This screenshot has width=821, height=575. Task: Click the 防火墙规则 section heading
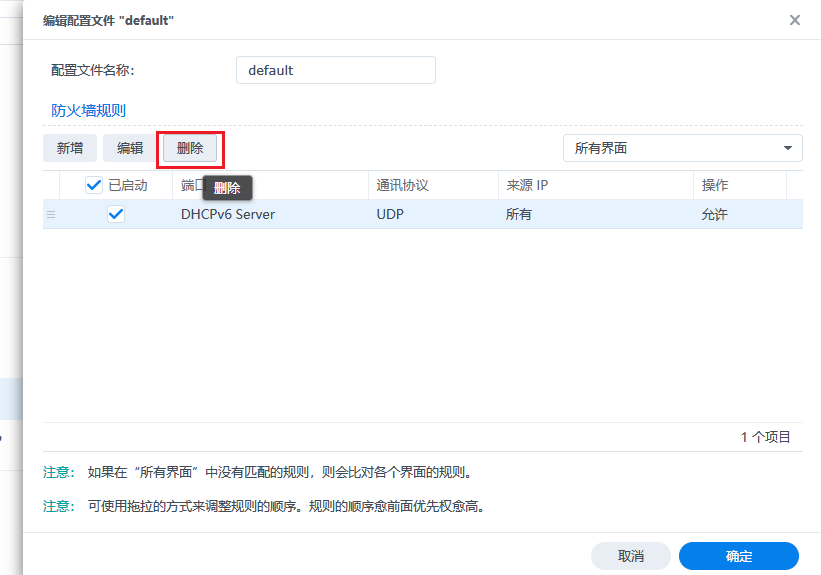point(88,111)
